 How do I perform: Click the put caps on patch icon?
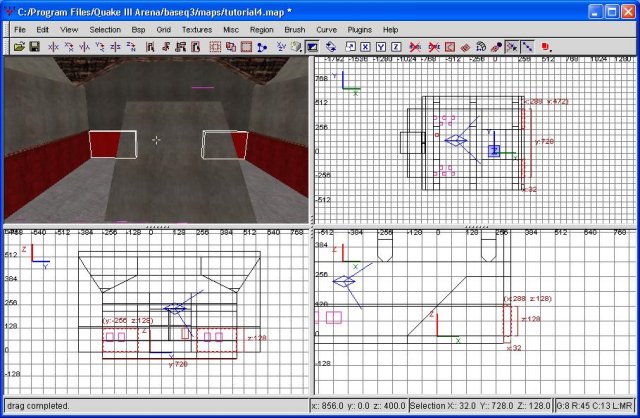tap(496, 47)
